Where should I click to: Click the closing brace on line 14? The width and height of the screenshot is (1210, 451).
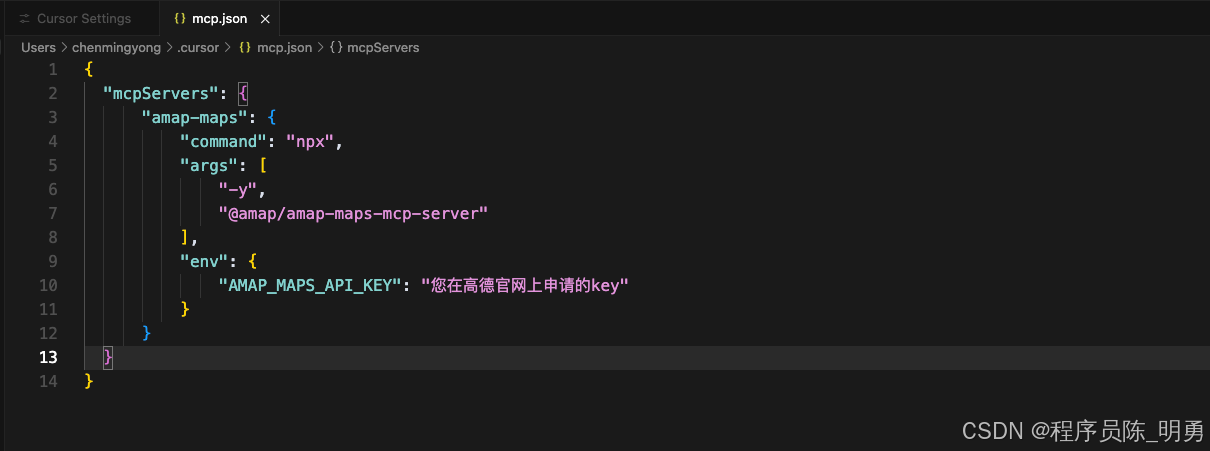click(89, 381)
